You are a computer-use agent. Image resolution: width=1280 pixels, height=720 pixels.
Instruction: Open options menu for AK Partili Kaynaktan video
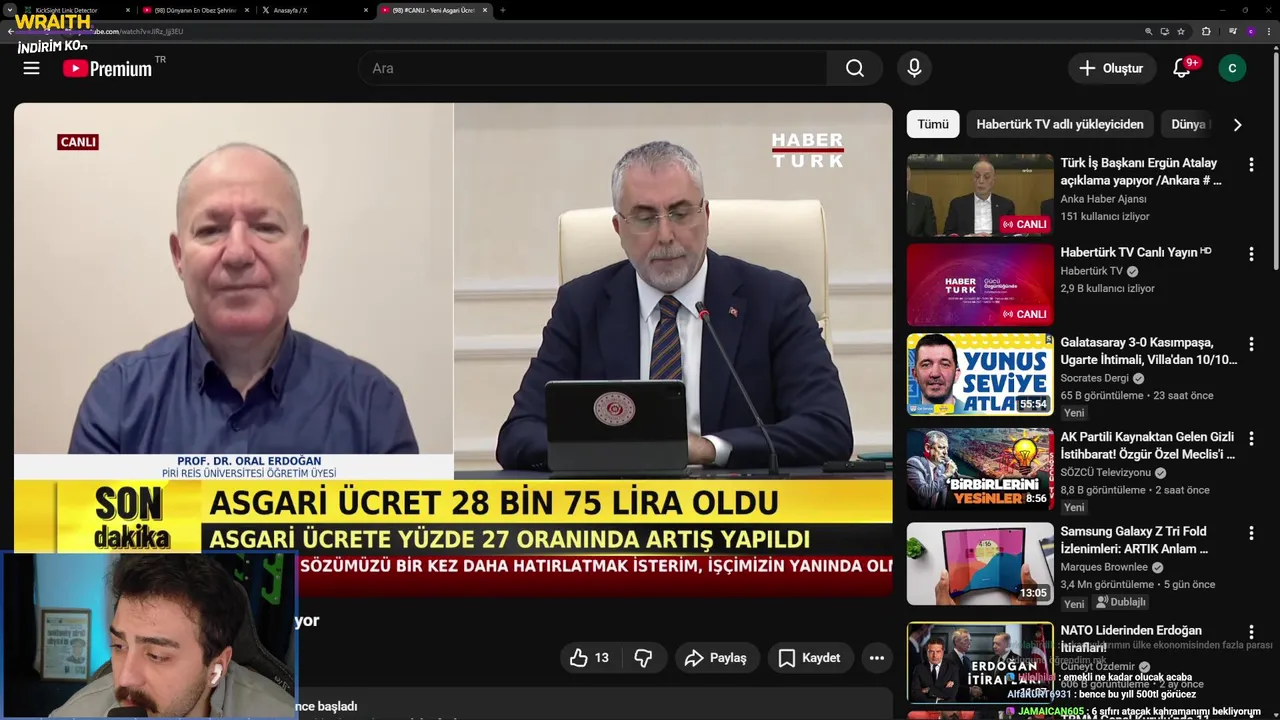(1250, 439)
